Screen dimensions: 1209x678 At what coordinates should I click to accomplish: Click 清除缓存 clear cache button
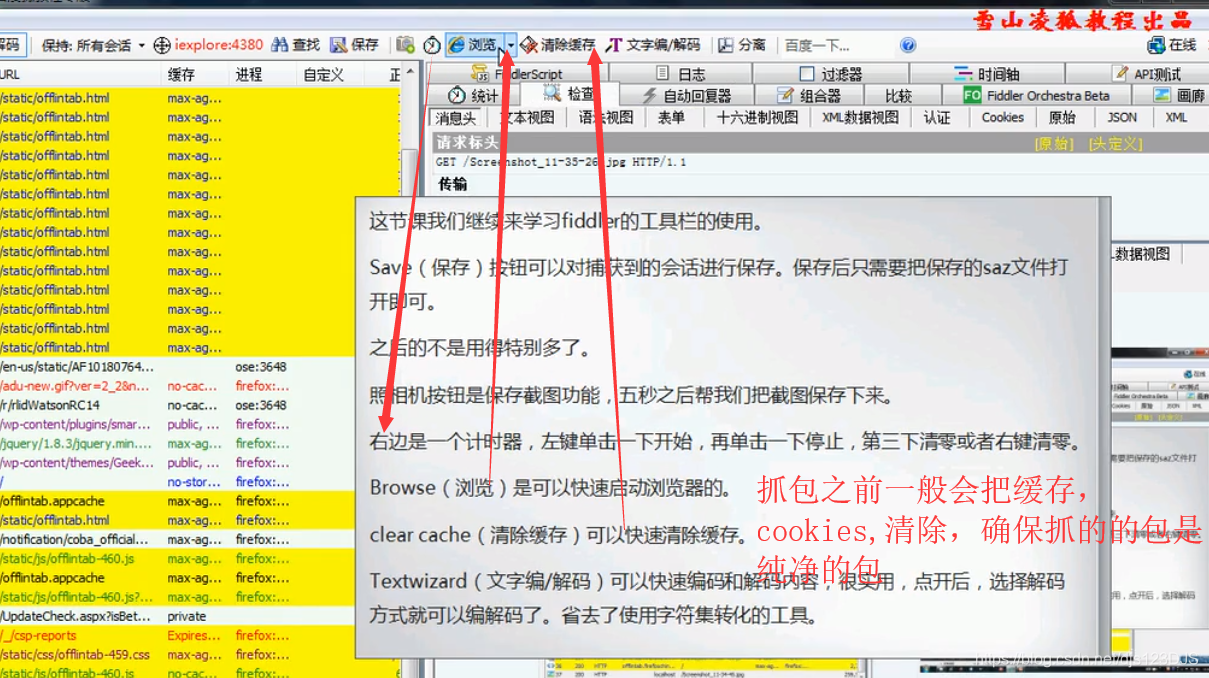pos(558,45)
